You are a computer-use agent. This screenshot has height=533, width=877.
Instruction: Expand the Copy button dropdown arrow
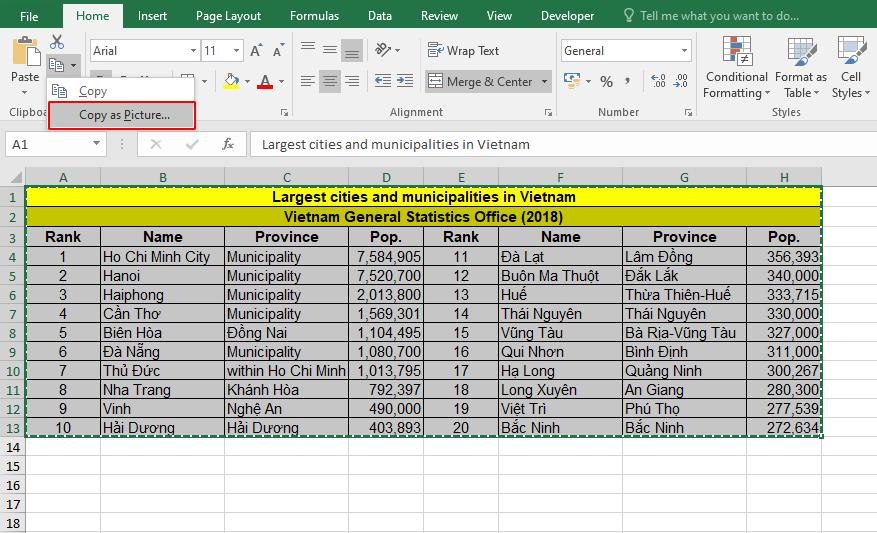click(x=73, y=65)
